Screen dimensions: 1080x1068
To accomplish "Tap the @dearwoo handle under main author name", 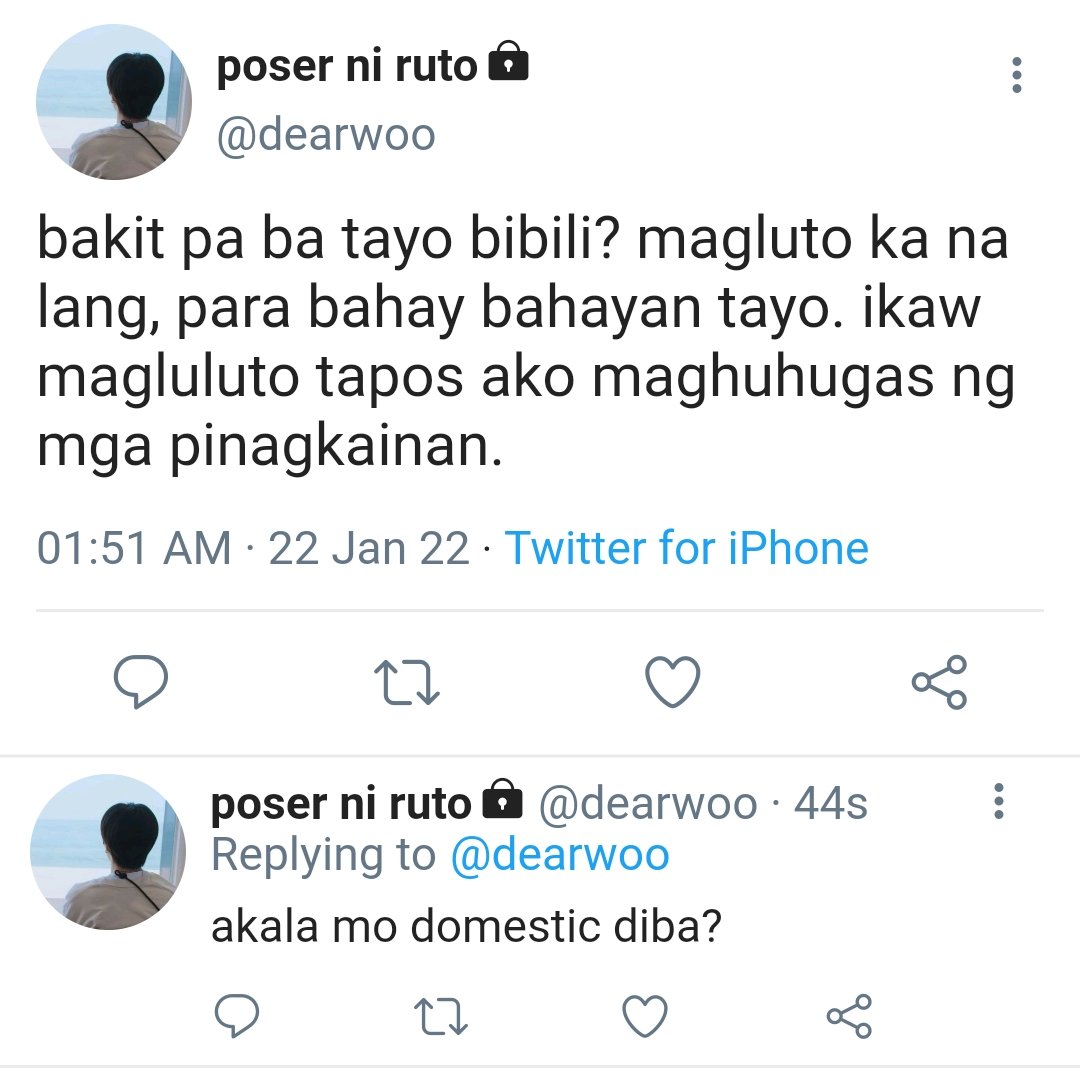I will tap(326, 135).
